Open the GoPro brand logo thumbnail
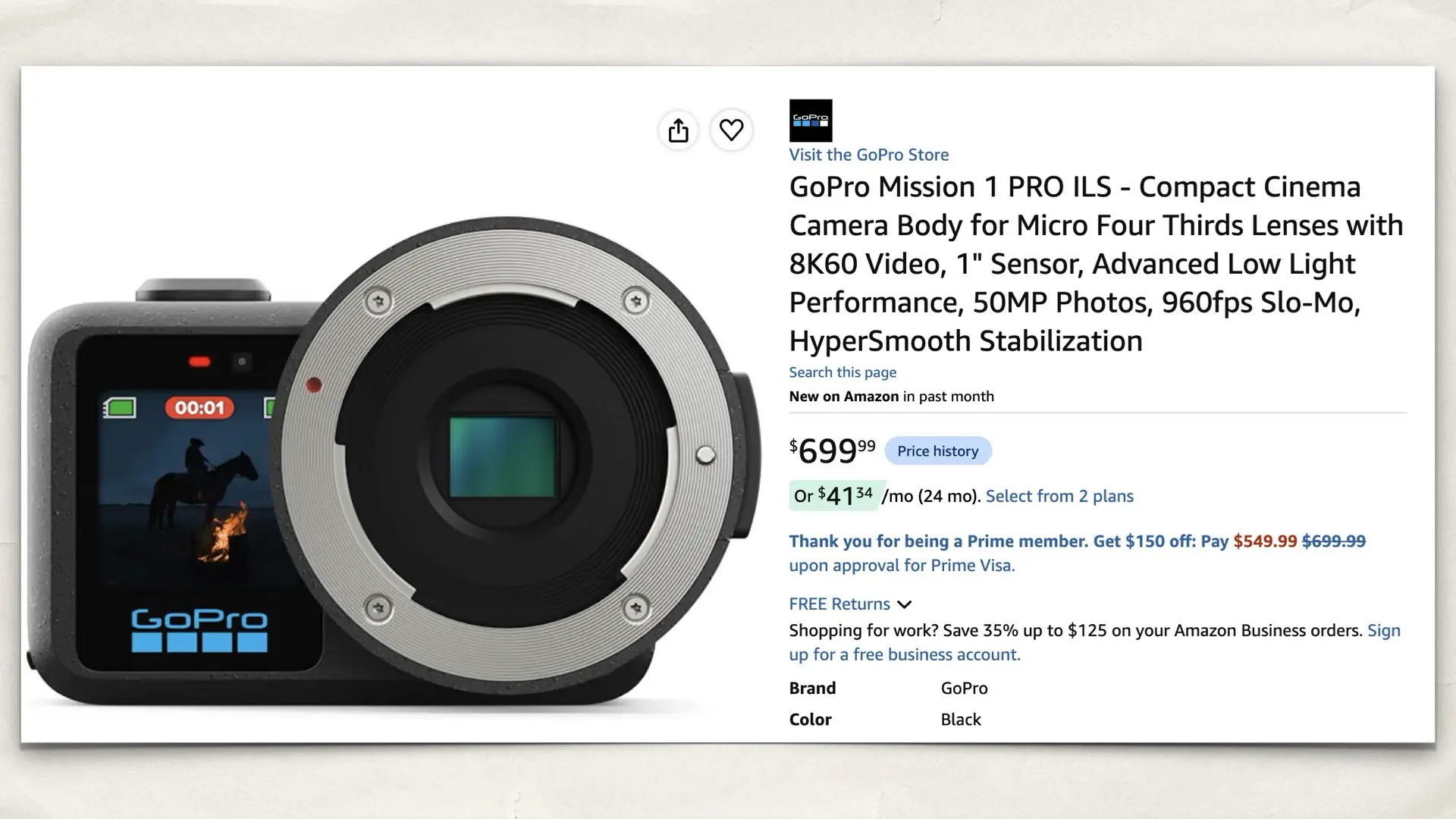Viewport: 1456px width, 819px height. [x=811, y=121]
